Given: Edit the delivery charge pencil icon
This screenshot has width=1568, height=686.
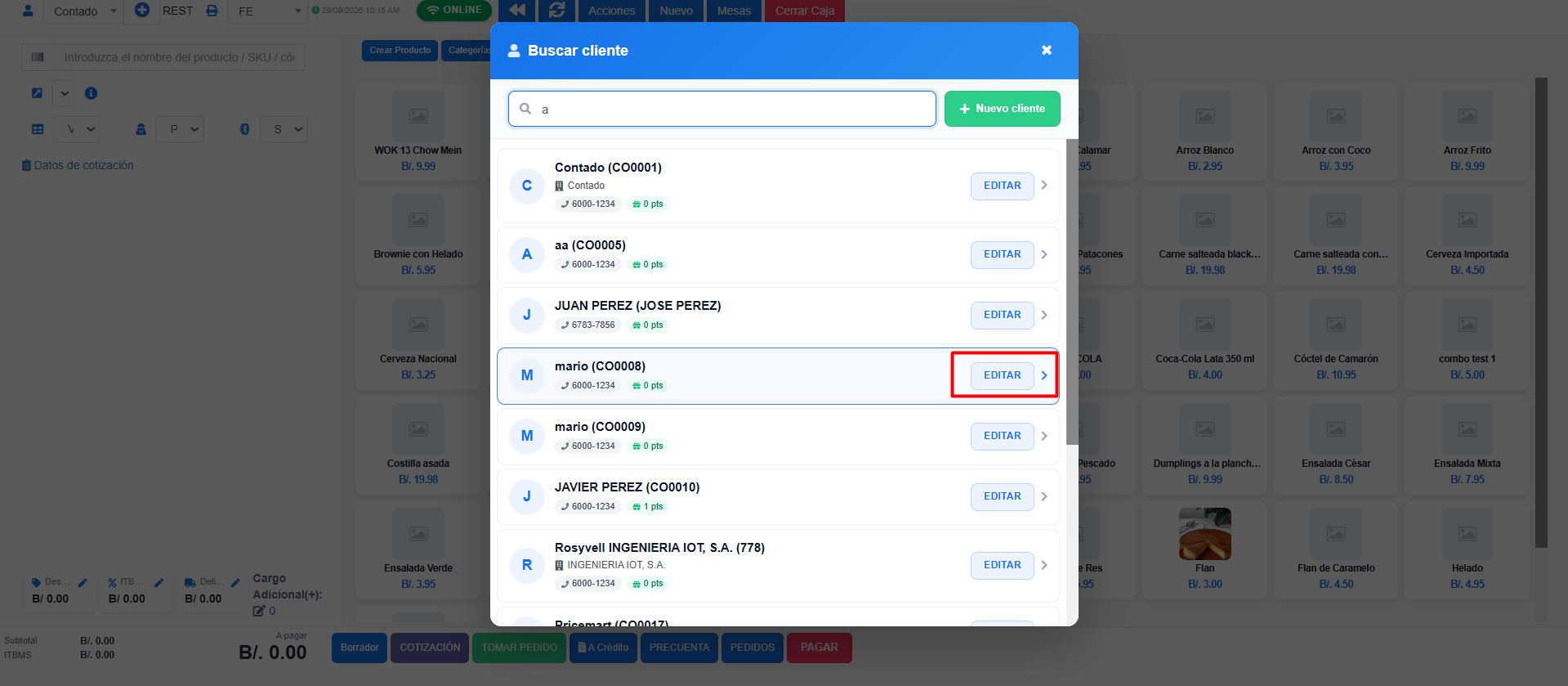Looking at the screenshot, I should [235, 583].
